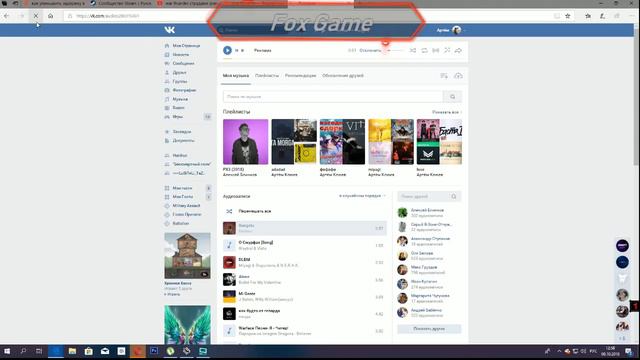640x360 pixels.
Task: Click the VK logo in the header
Action: click(x=170, y=30)
